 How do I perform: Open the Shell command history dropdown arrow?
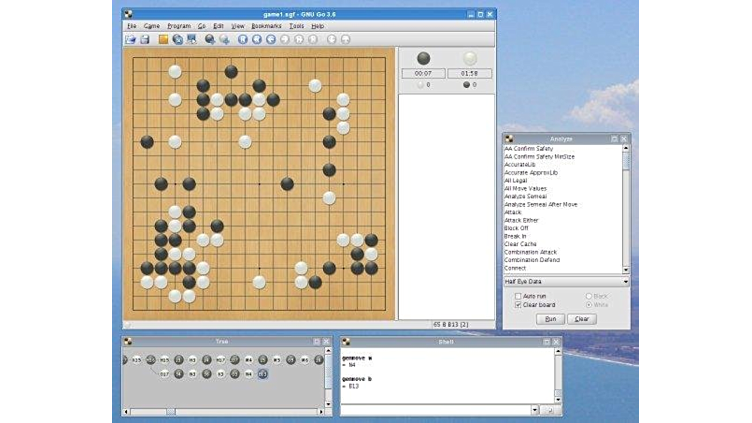(x=535, y=410)
